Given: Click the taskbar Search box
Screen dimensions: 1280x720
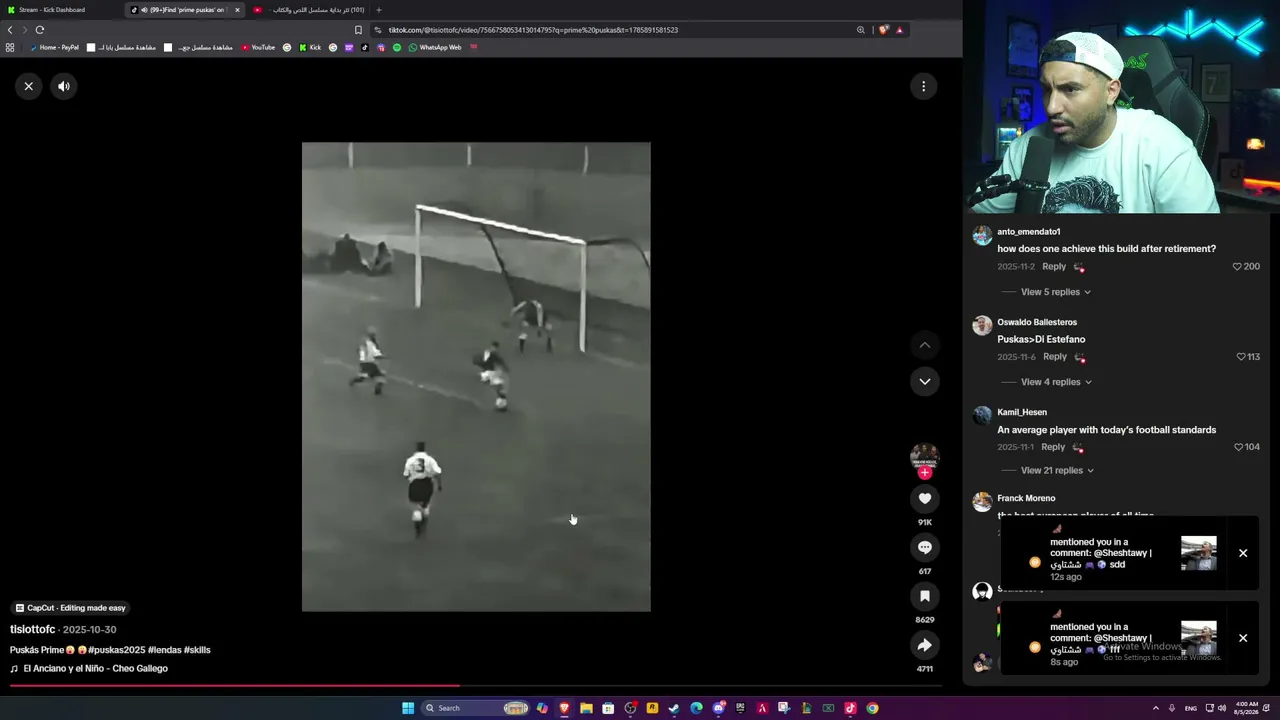Looking at the screenshot, I should (474, 708).
